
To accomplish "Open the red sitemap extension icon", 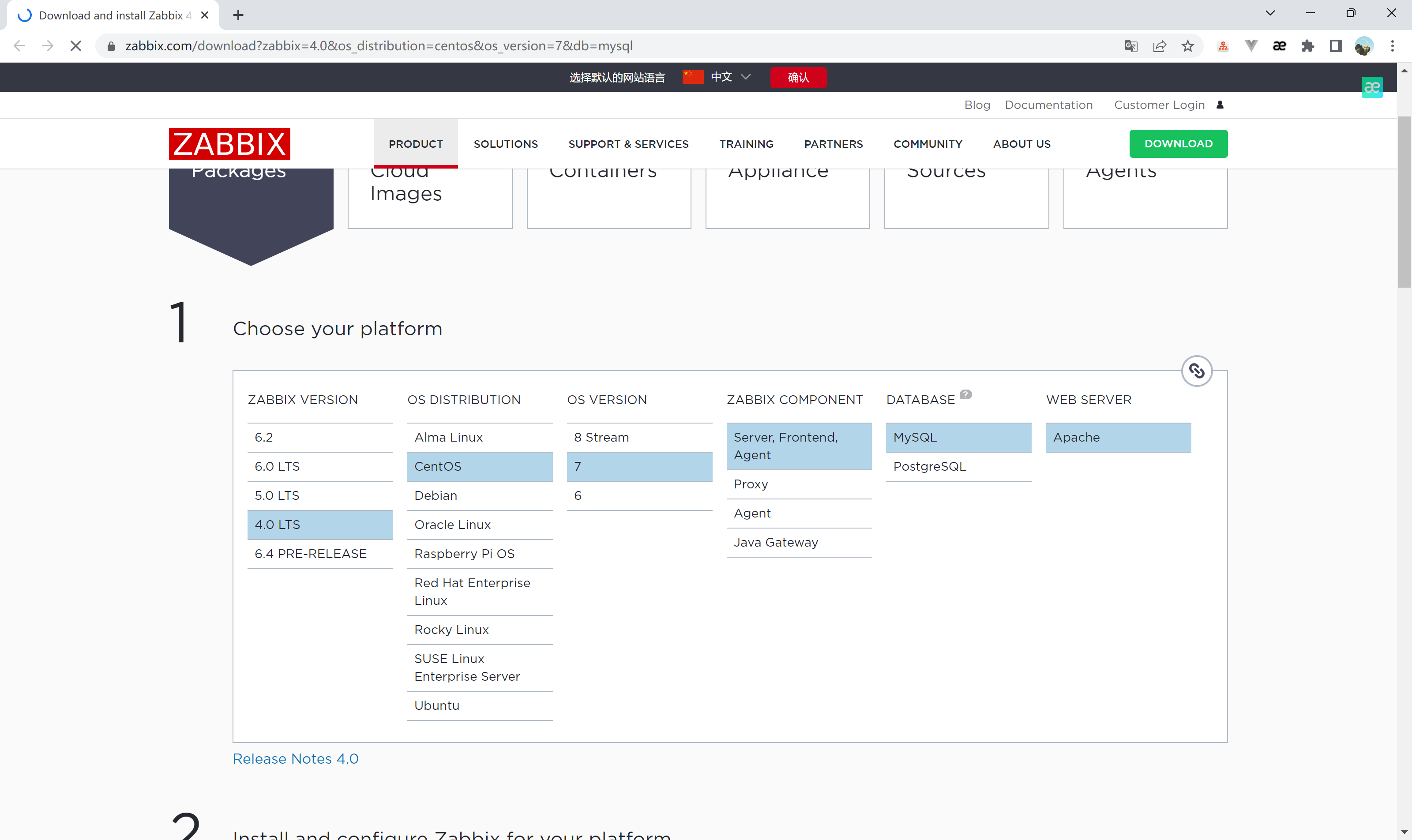I will pyautogui.click(x=1223, y=46).
